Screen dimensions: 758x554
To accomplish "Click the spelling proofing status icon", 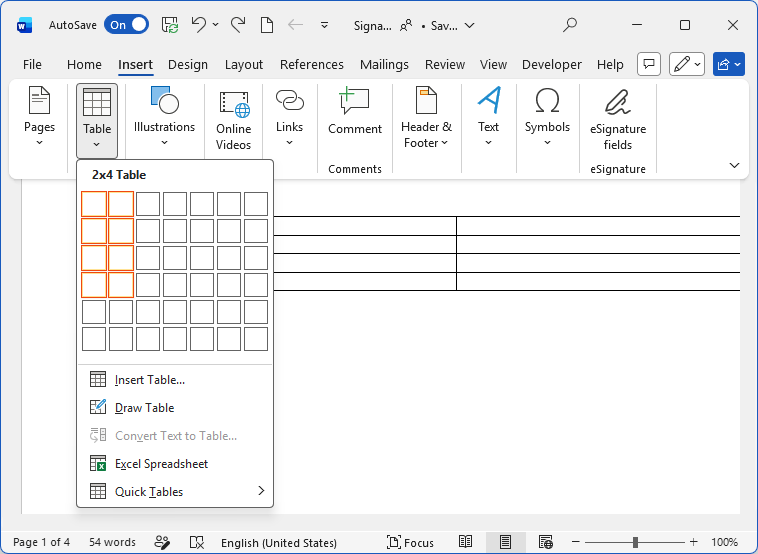I will [197, 542].
